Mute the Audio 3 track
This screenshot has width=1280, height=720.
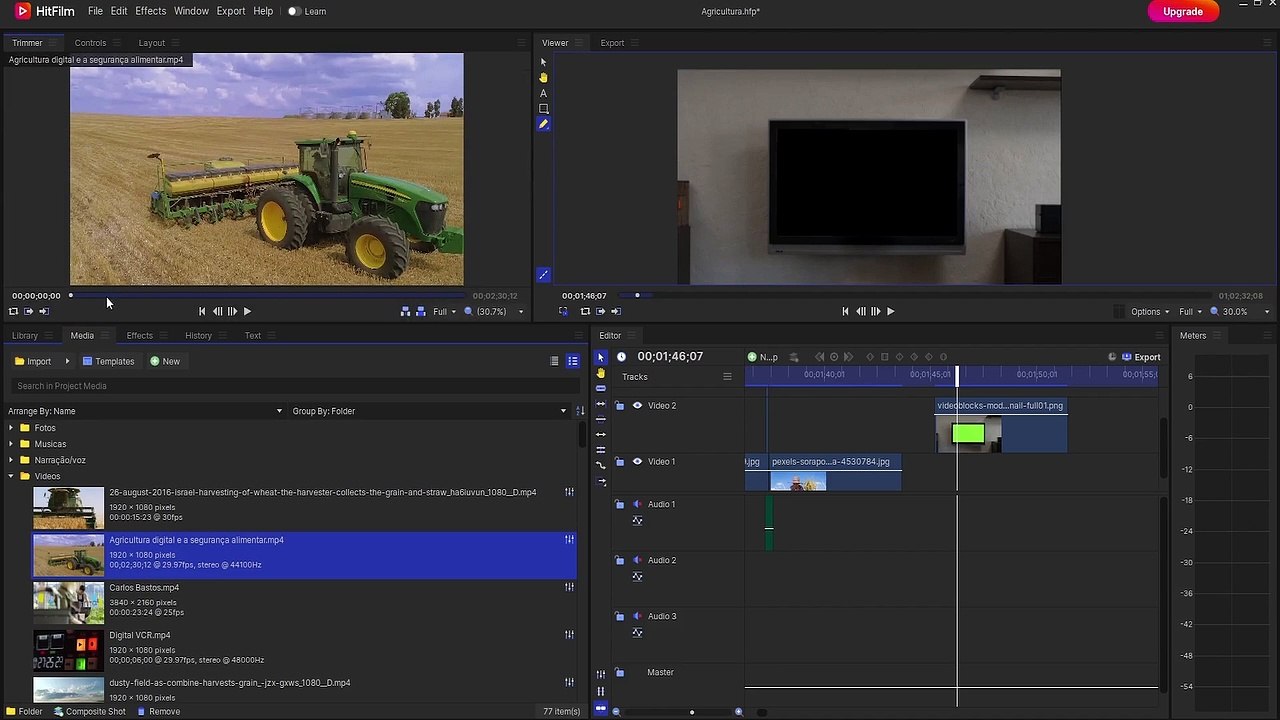[x=637, y=616]
